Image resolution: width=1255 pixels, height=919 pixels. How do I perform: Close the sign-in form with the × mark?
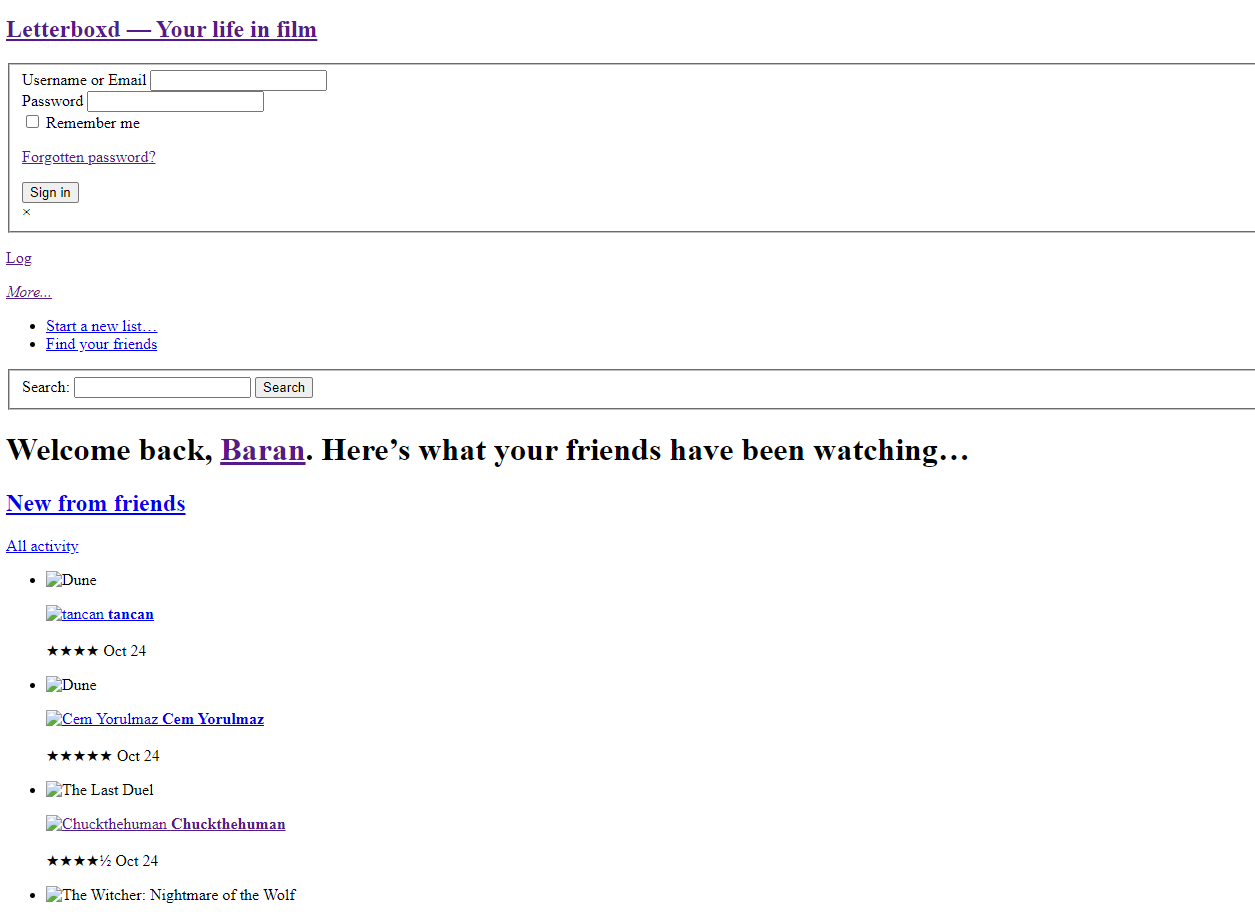[27, 212]
